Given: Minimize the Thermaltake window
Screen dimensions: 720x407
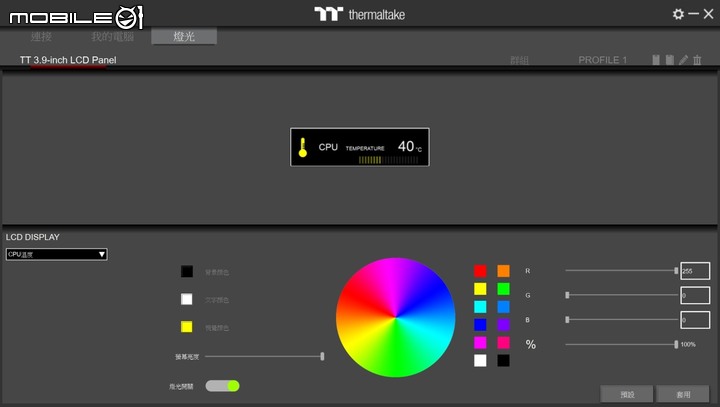Looking at the screenshot, I should click(x=693, y=14).
